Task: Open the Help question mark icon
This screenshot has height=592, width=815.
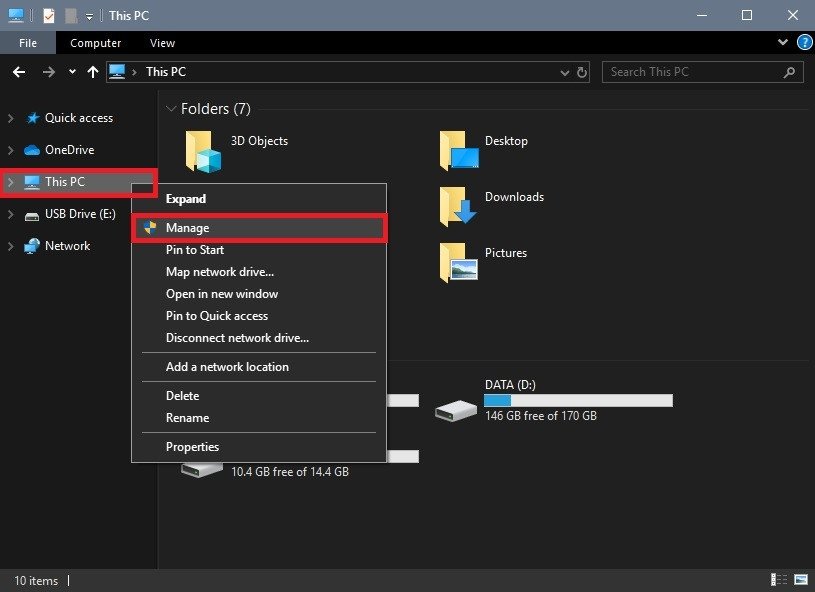Action: pyautogui.click(x=803, y=42)
